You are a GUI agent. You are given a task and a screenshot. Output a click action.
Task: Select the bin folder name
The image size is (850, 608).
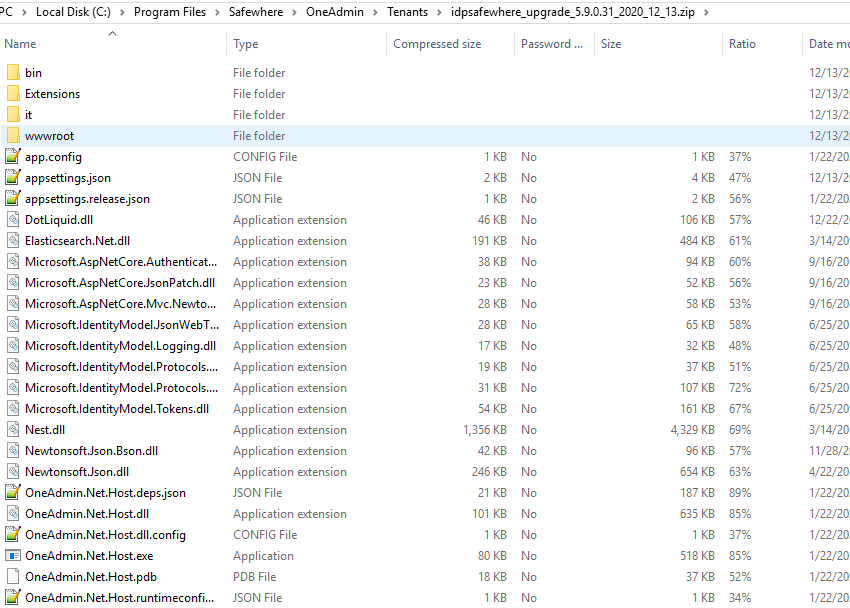[x=33, y=73]
